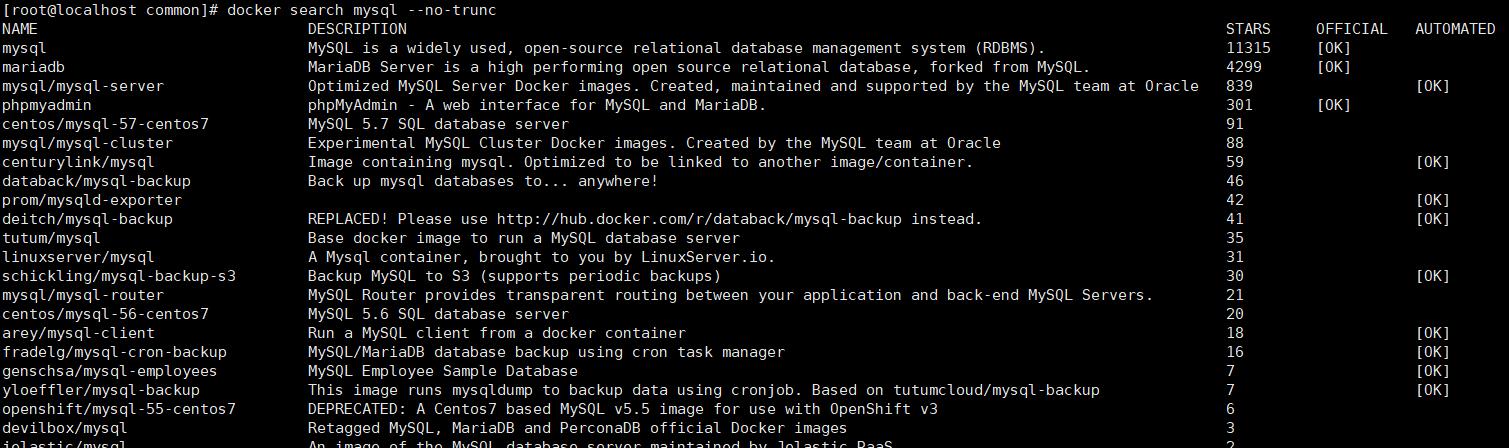Select the image name 'genschsa/mysql-employees'
This screenshot has height=448, width=1509.
(110, 371)
